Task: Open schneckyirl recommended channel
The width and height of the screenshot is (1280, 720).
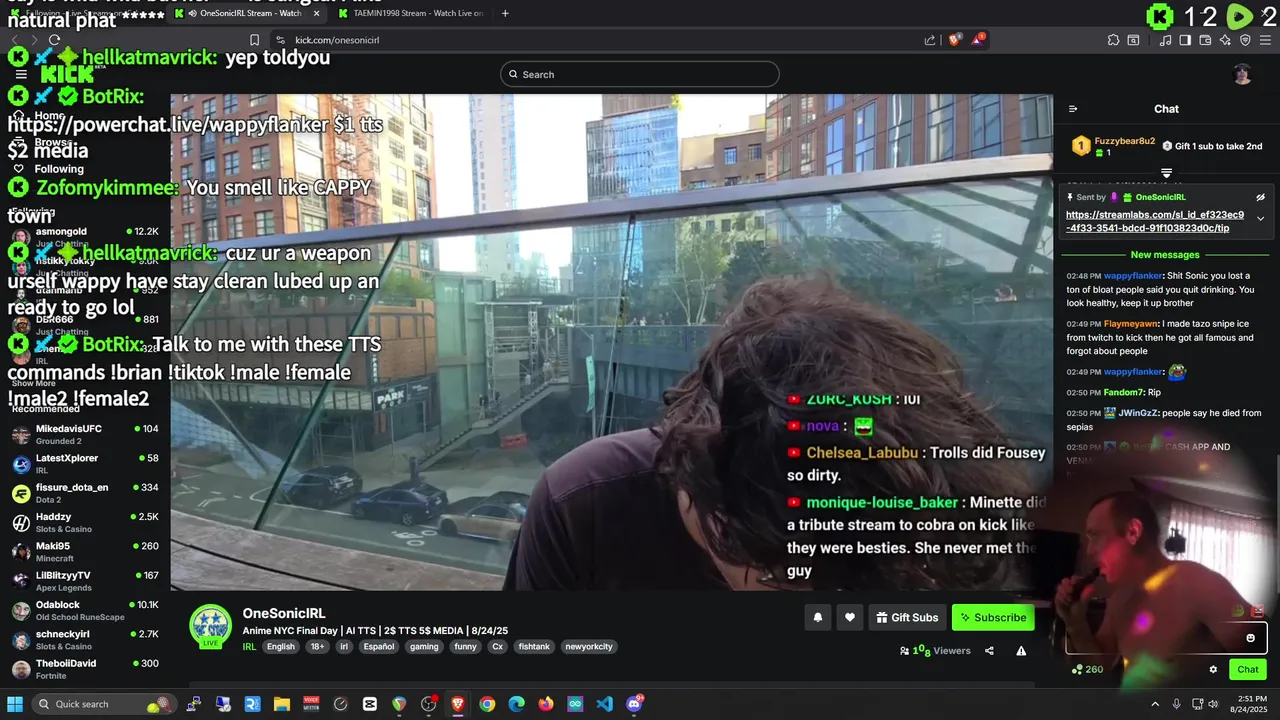Action: coord(85,640)
